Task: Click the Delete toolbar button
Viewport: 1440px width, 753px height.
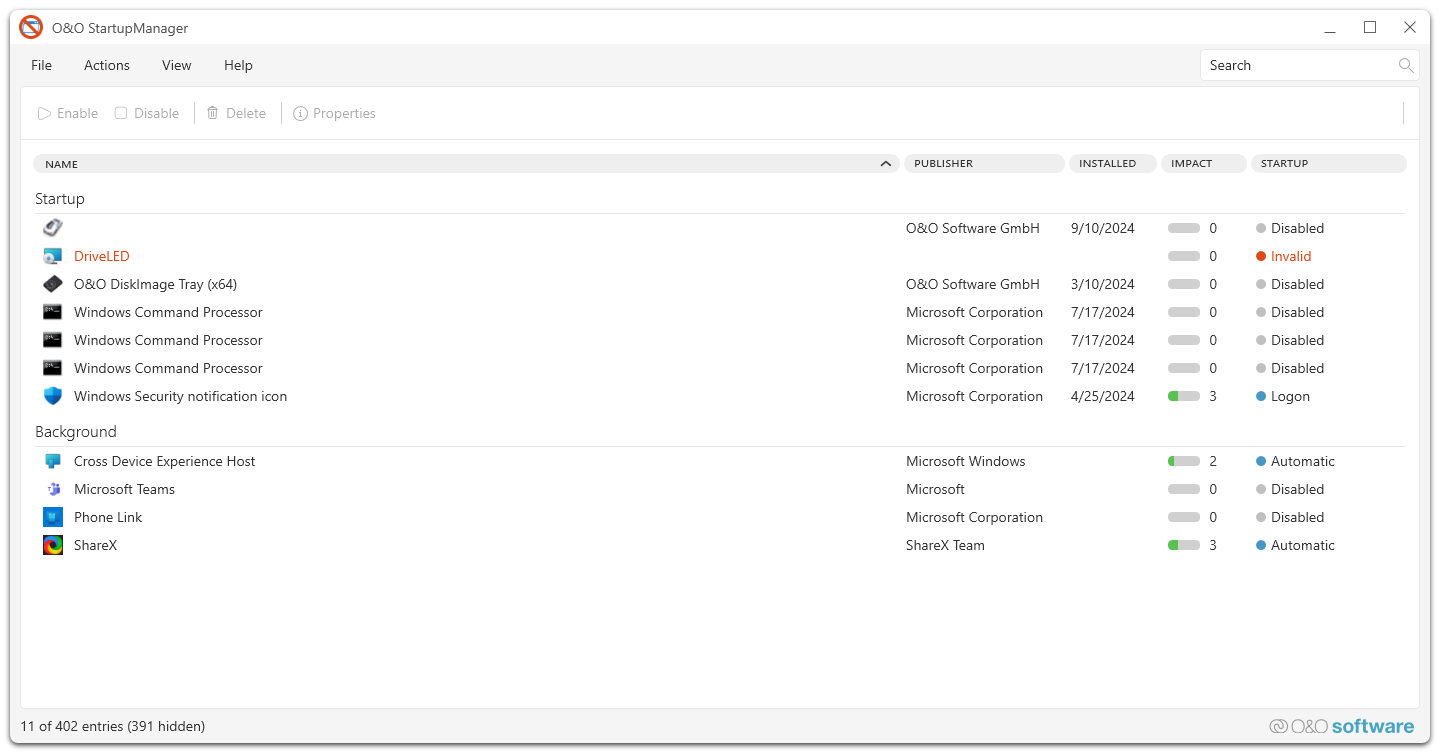Action: tap(236, 113)
